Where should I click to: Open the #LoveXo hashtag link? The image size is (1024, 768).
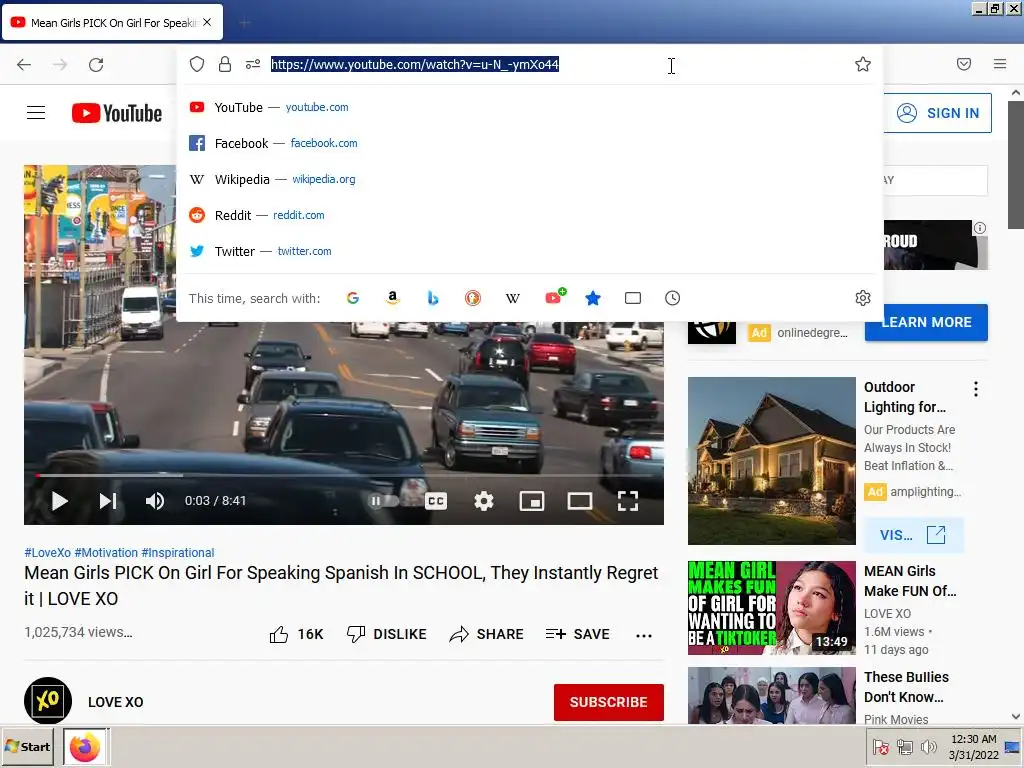click(x=47, y=552)
